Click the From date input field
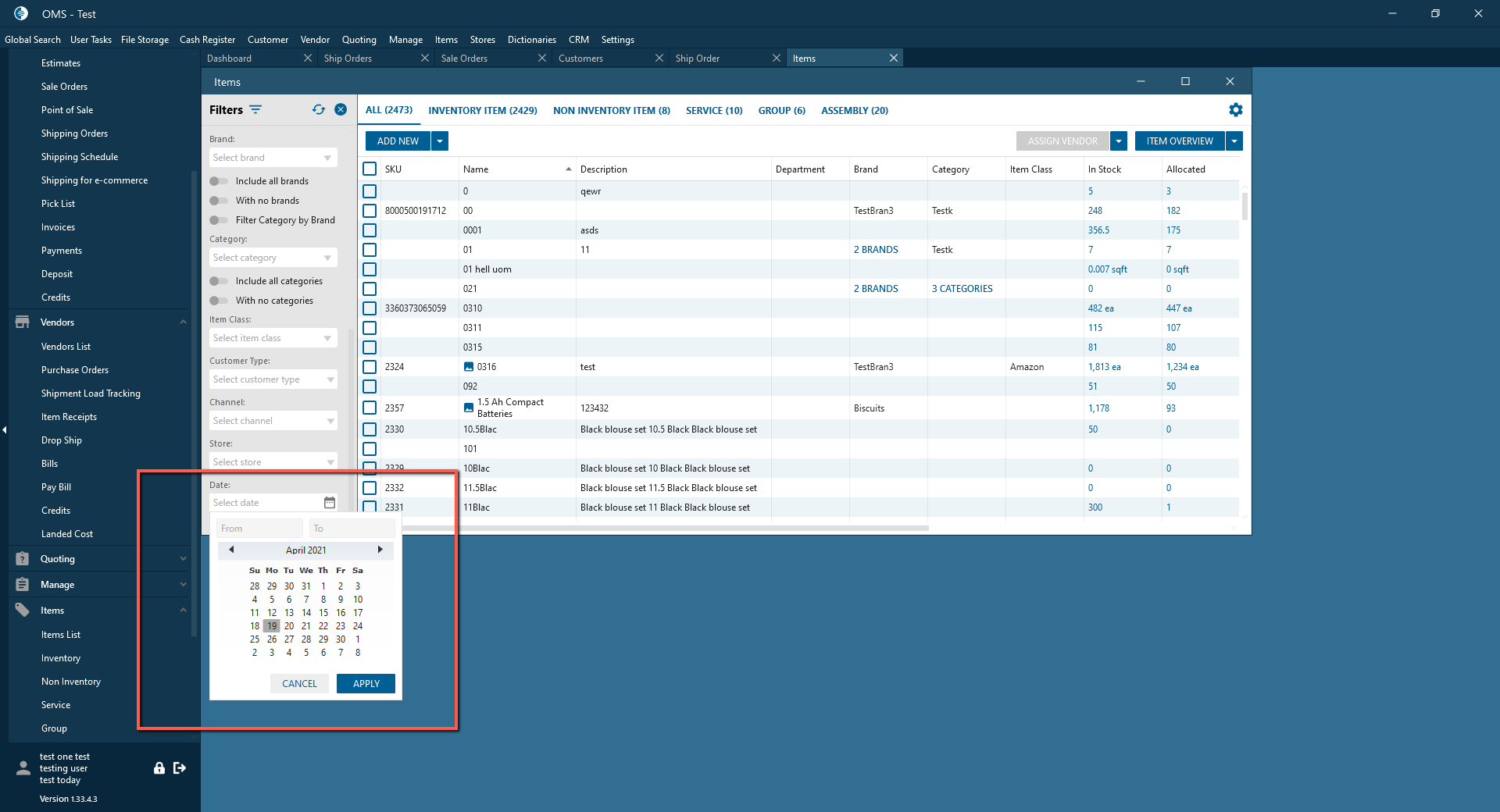 259,529
